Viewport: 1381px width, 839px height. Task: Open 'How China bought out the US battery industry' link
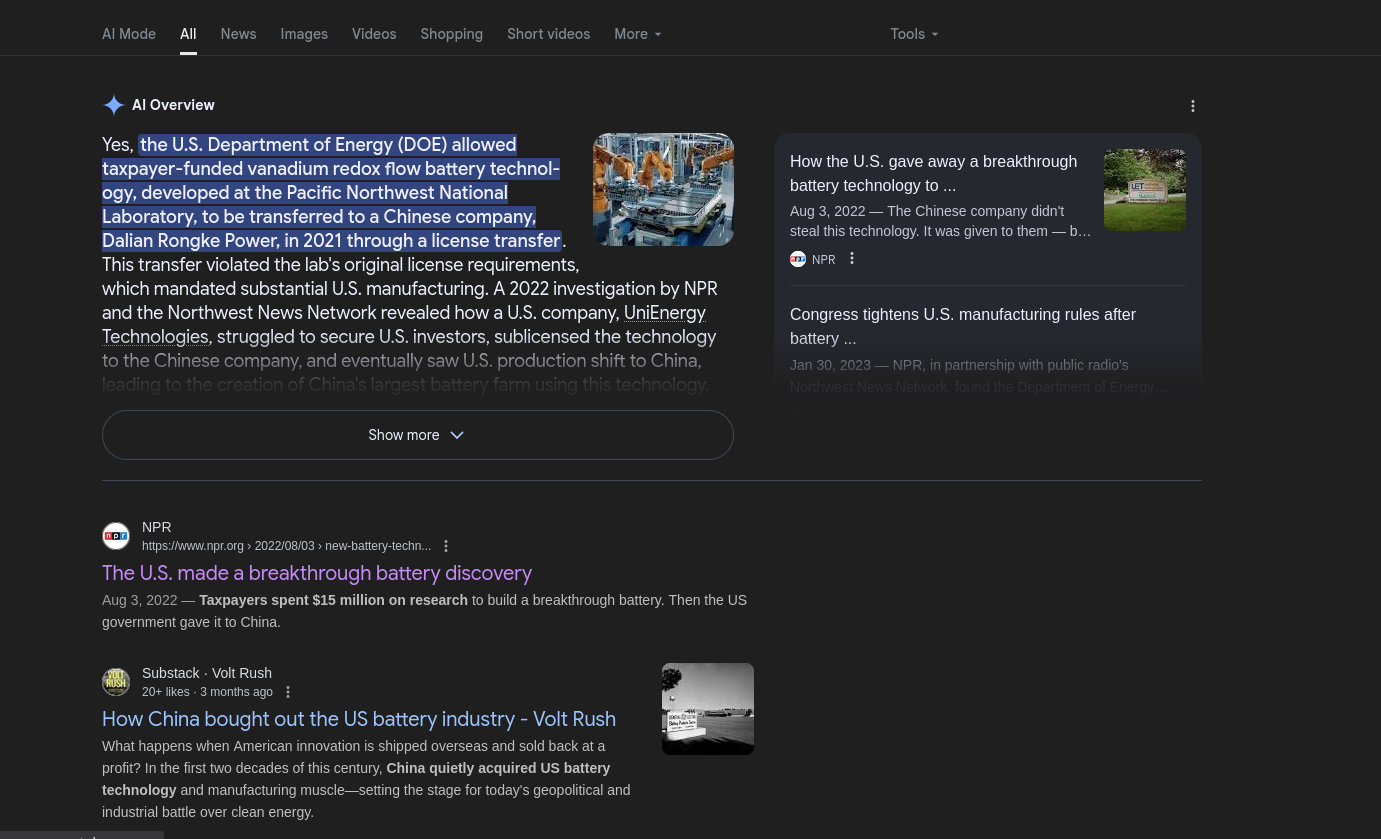(359, 719)
